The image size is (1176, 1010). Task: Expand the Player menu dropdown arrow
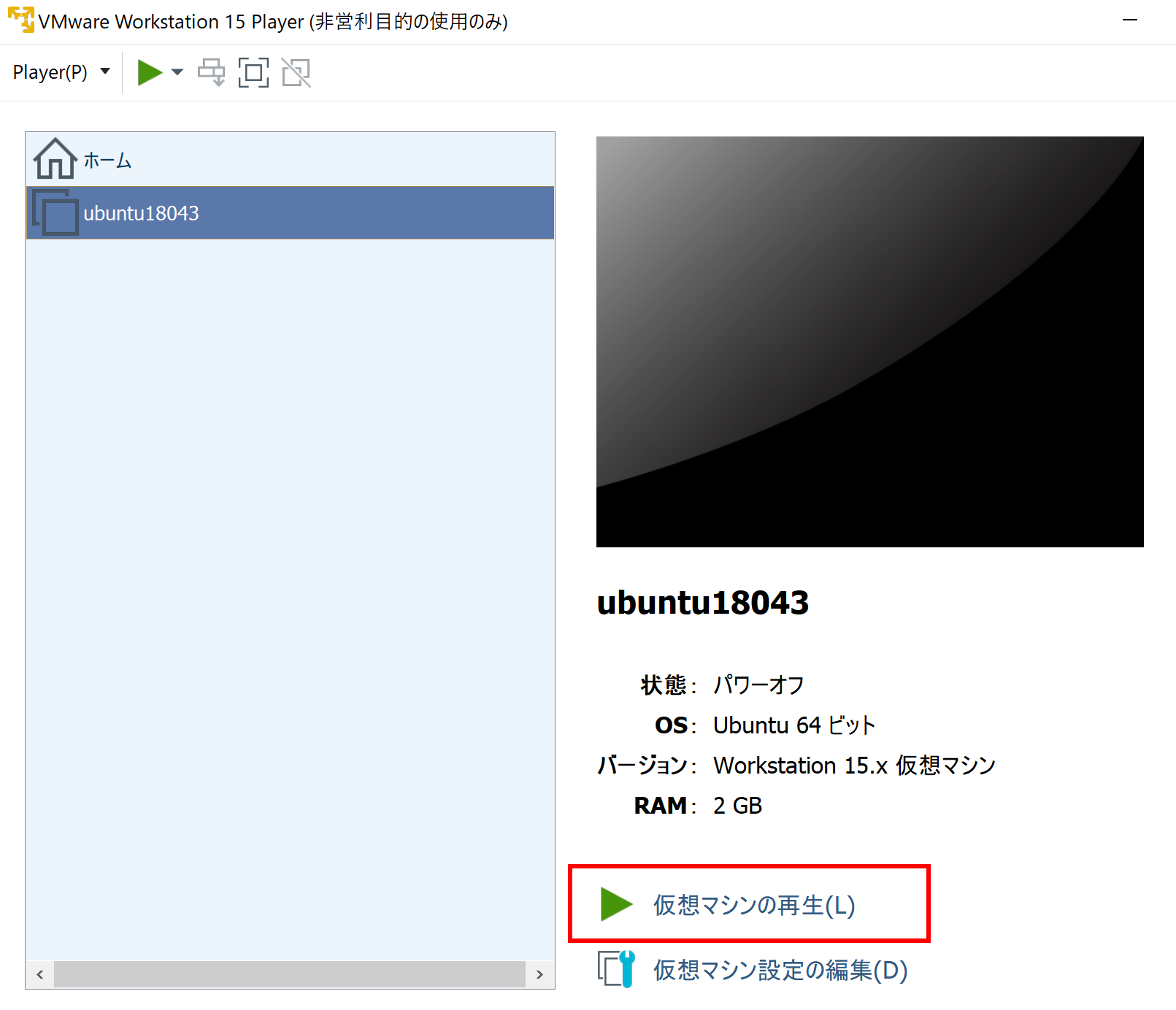[105, 72]
